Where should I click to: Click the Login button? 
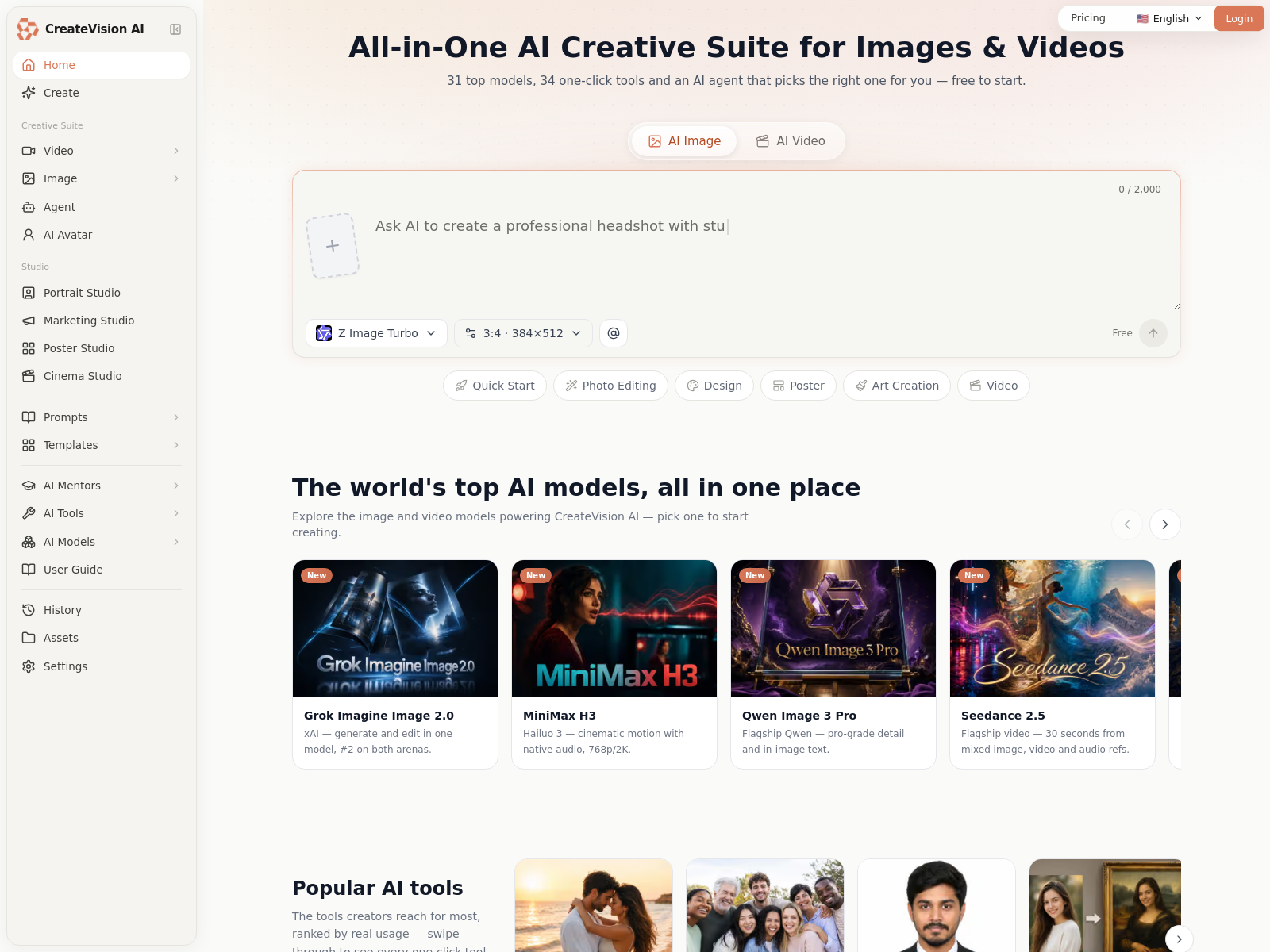[1239, 19]
